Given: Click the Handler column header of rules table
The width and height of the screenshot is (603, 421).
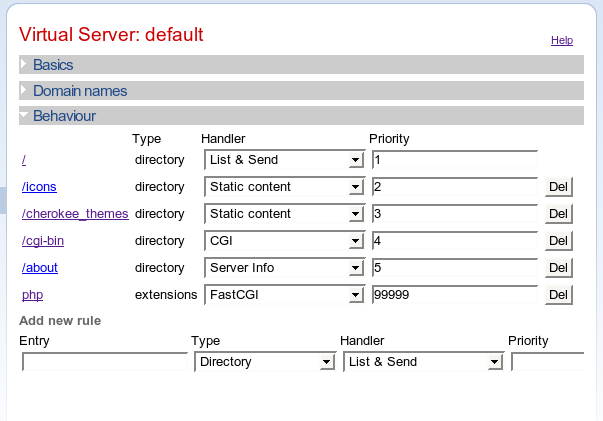Looking at the screenshot, I should pyautogui.click(x=223, y=138).
